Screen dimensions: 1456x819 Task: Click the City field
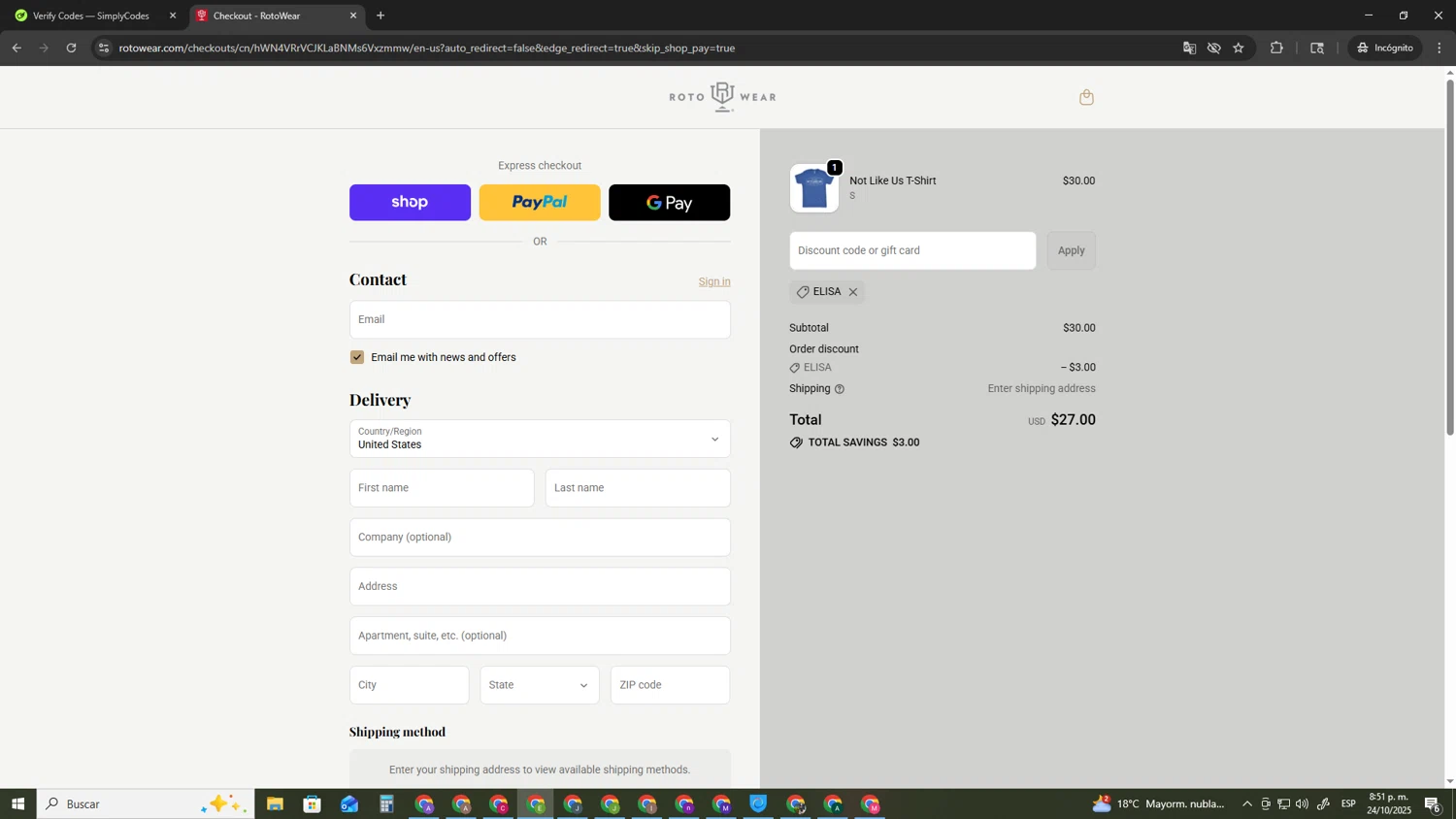(x=410, y=685)
